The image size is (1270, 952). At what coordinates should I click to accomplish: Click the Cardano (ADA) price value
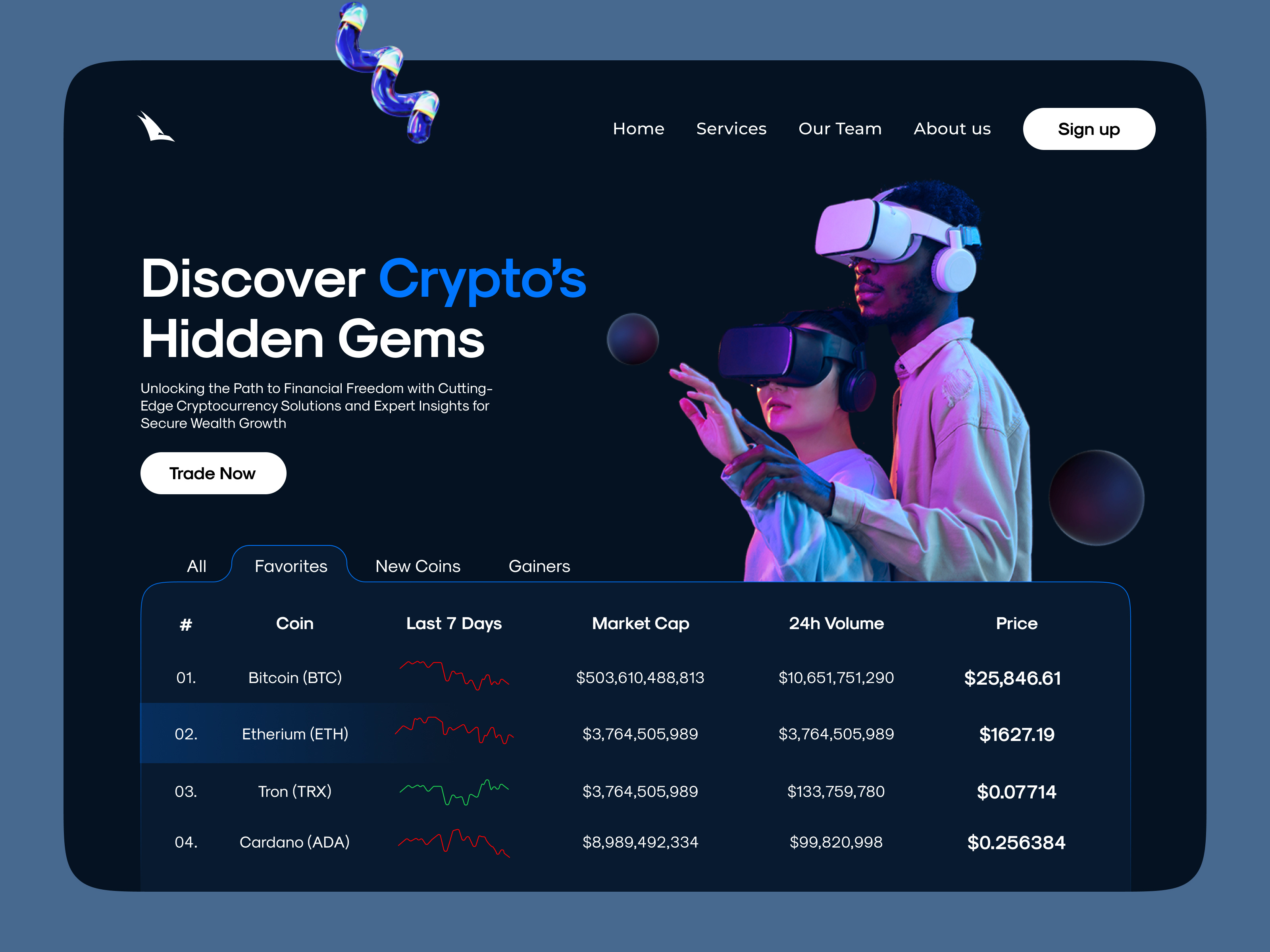coord(1016,842)
